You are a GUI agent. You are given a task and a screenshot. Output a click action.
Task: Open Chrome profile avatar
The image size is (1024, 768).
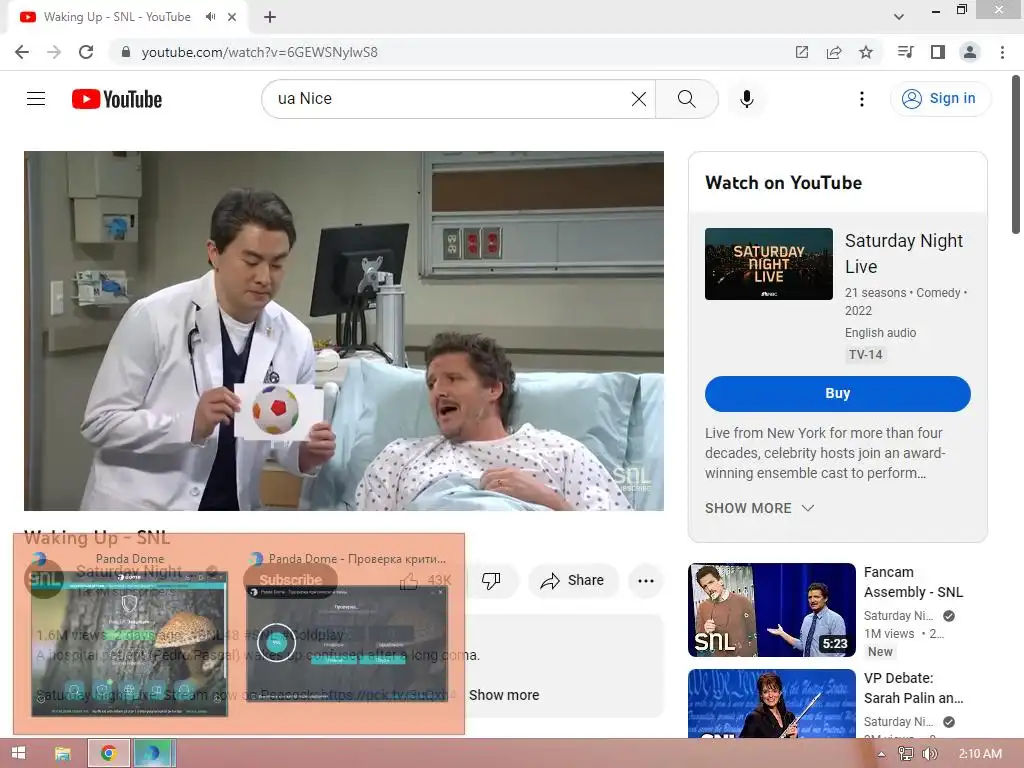(x=970, y=52)
